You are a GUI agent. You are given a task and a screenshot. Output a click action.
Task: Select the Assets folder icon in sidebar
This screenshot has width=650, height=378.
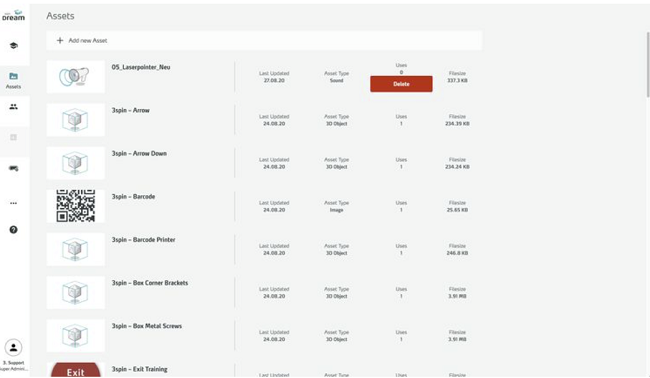(x=14, y=76)
